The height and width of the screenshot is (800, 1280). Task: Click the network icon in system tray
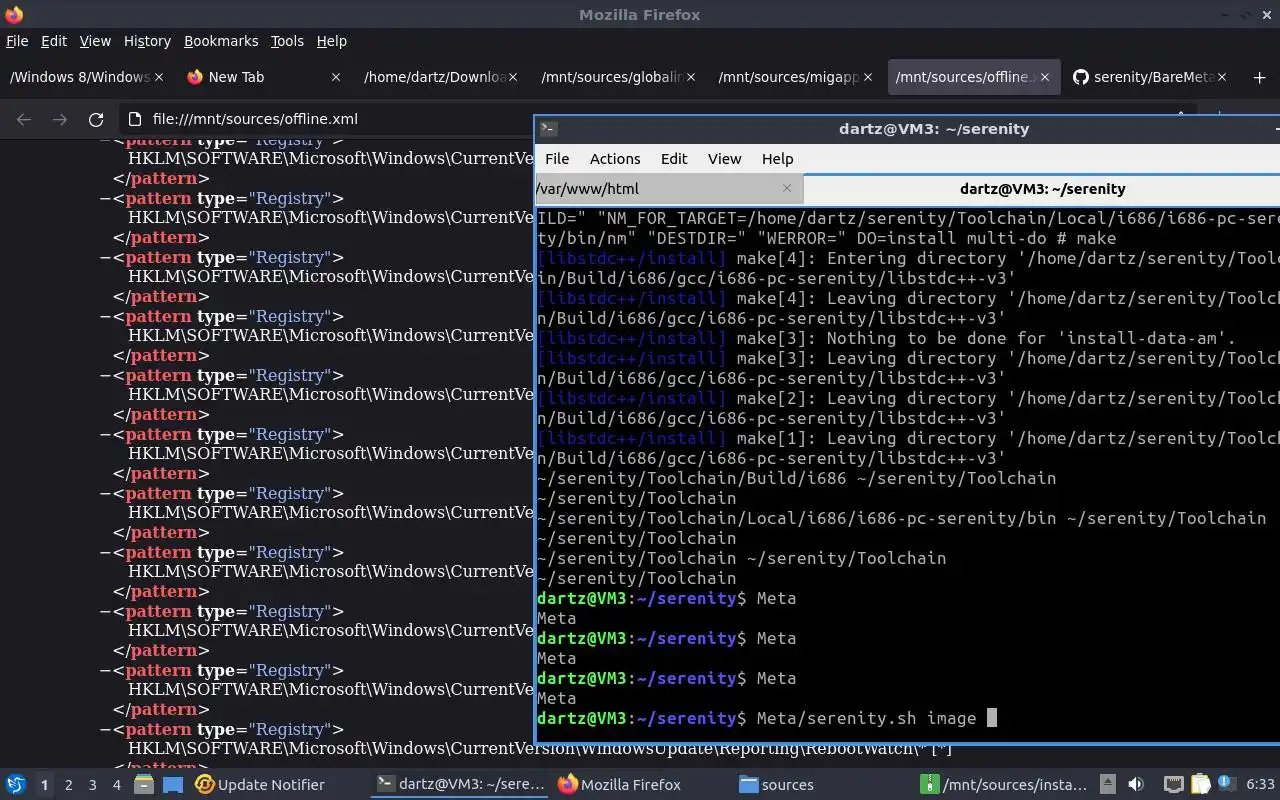1174,785
